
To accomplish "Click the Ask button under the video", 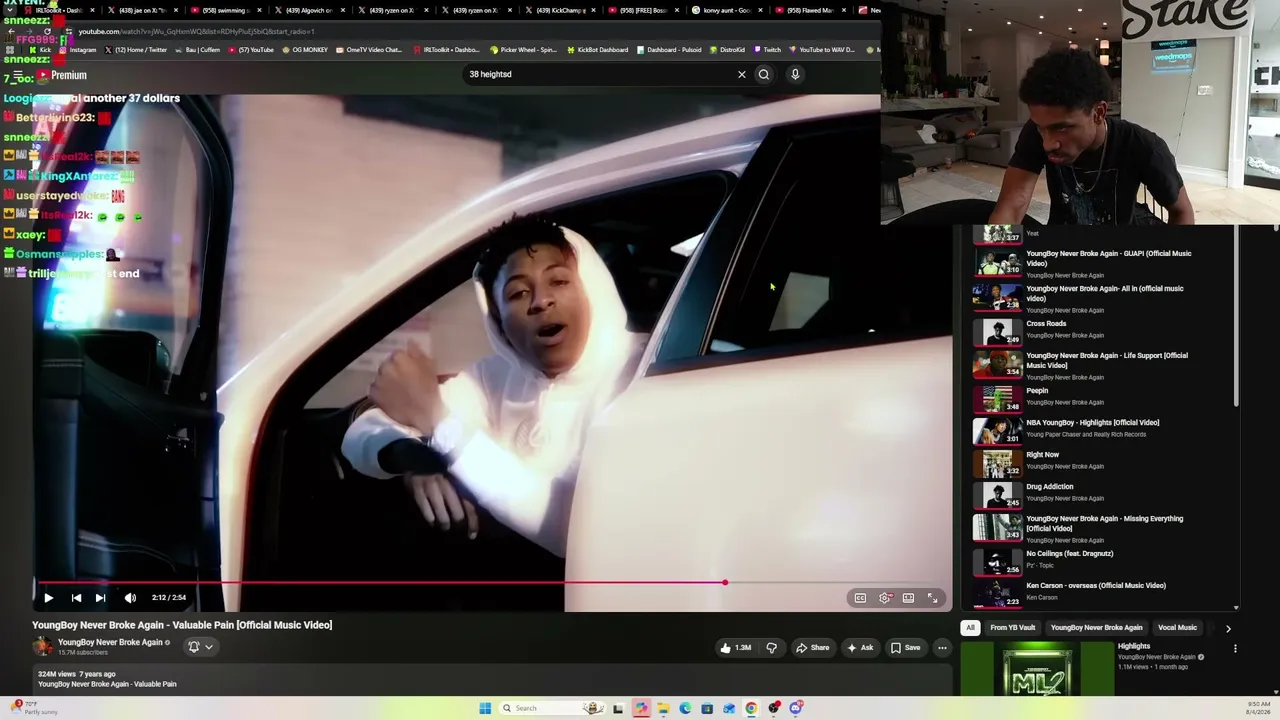I will click(x=860, y=648).
